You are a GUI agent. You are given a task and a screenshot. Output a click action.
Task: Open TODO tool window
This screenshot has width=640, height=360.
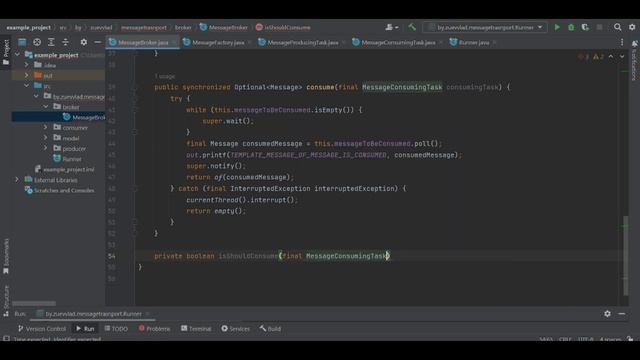(x=116, y=329)
